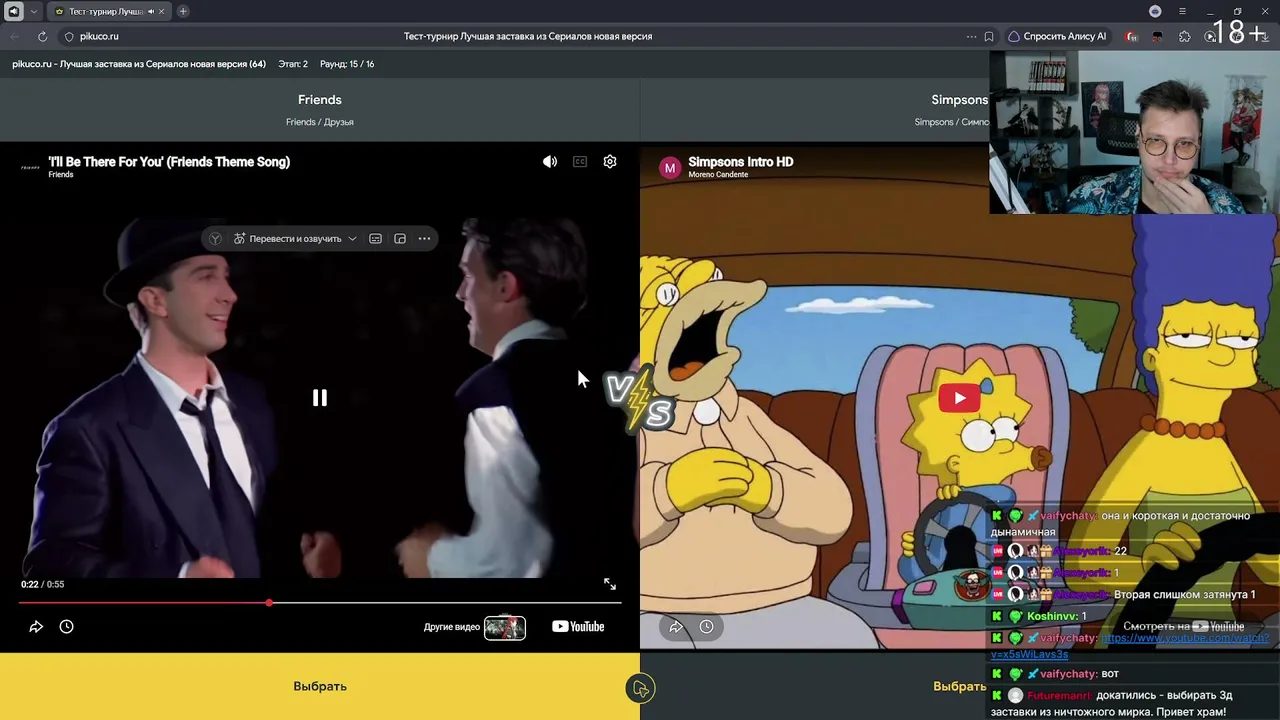Seek along the Friends video progress bar
Image resolution: width=1280 pixels, height=720 pixels.
point(320,603)
